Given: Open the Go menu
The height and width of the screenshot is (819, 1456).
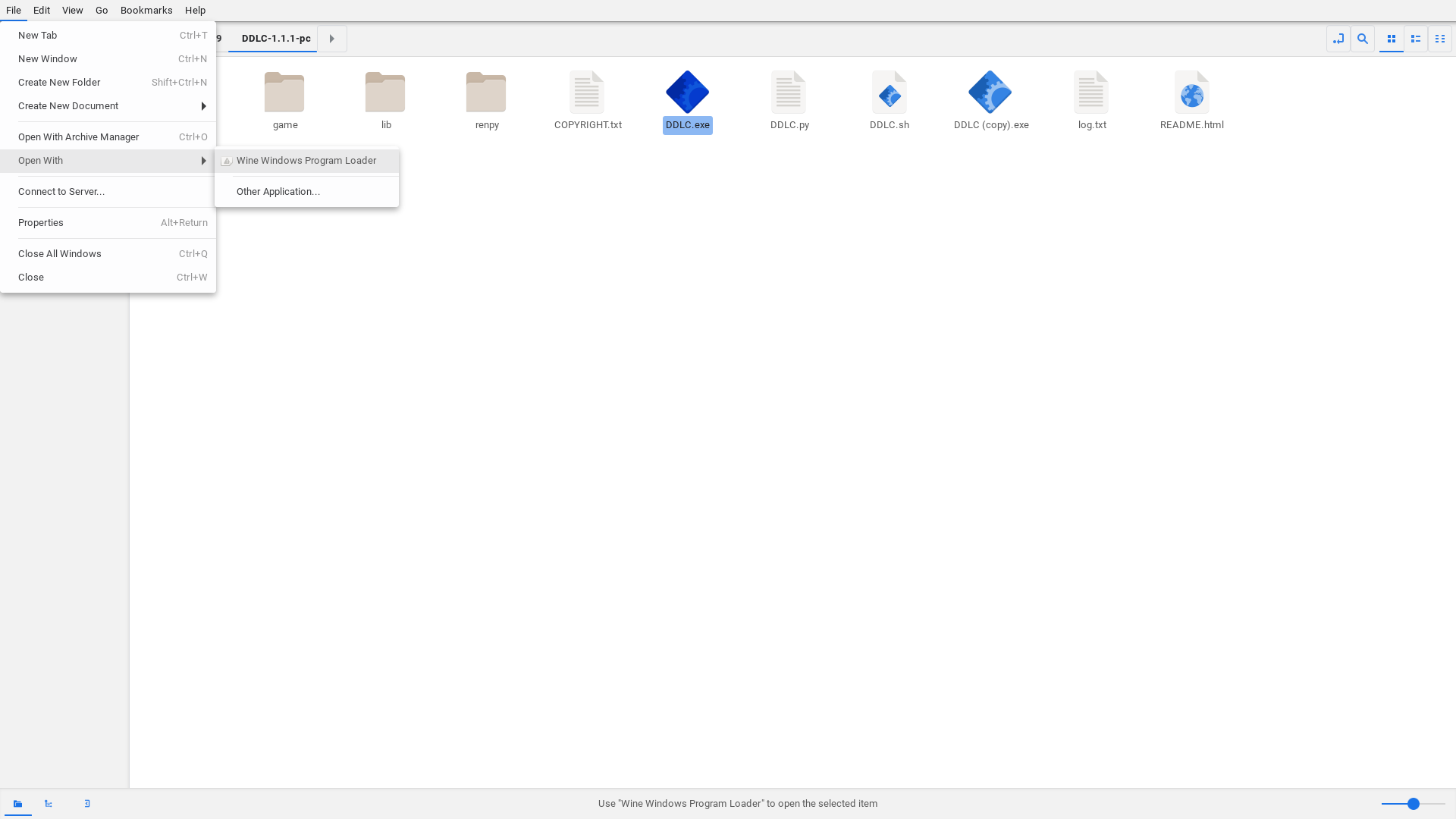Looking at the screenshot, I should pos(102,11).
